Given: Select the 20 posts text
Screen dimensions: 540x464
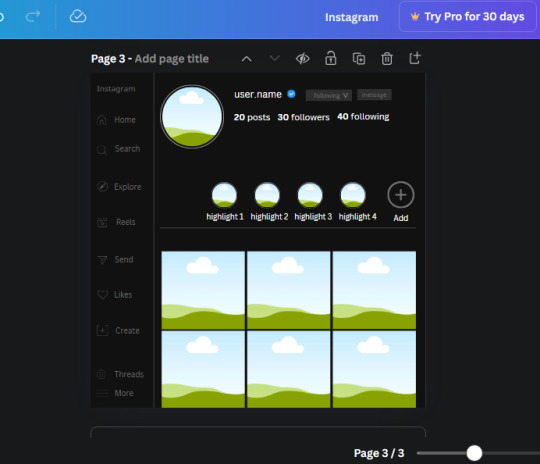Looking at the screenshot, I should [252, 117].
